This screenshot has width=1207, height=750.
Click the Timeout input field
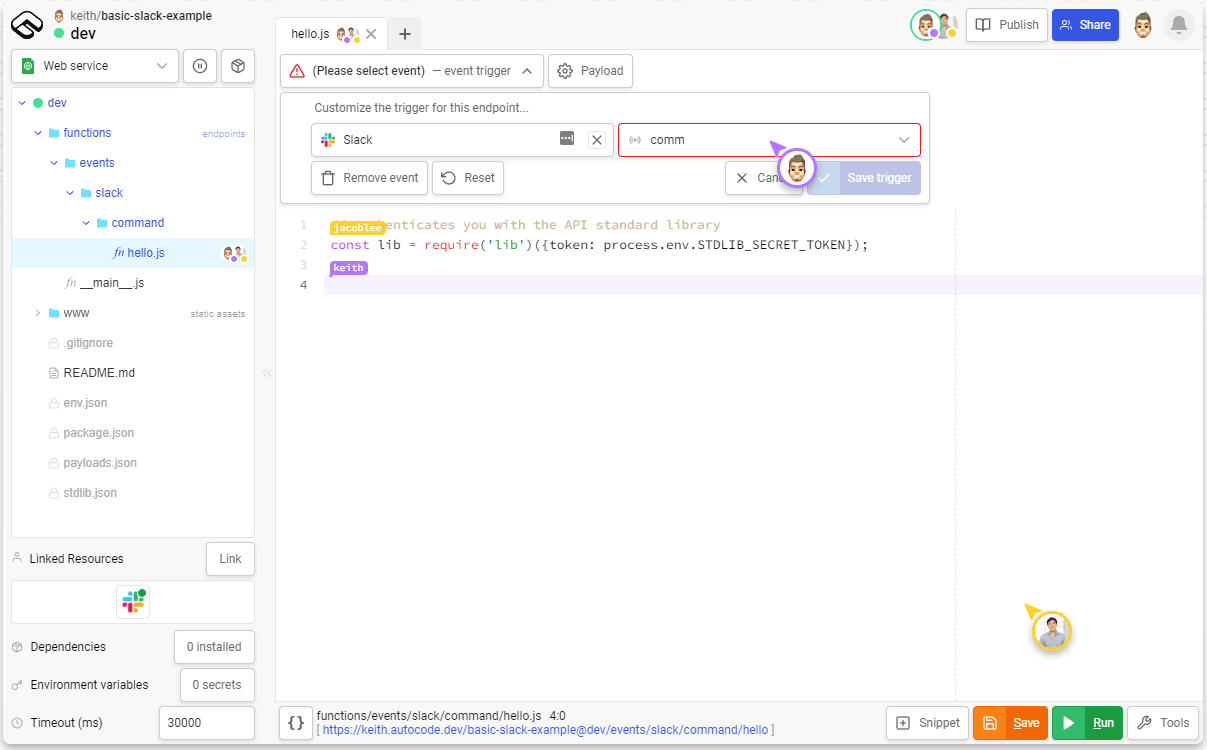[x=206, y=723]
